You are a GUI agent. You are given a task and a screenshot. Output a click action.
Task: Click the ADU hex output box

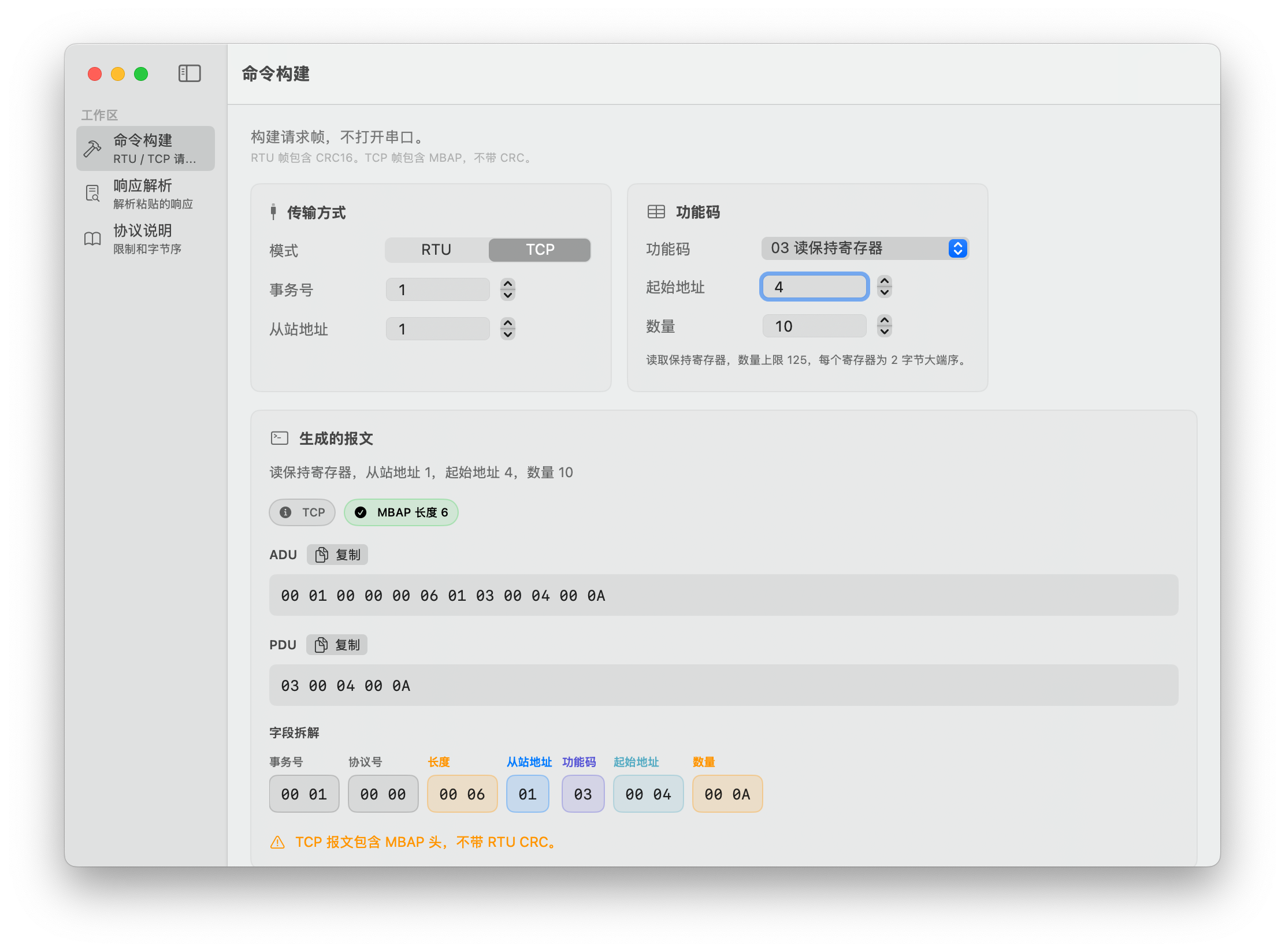pos(723,595)
